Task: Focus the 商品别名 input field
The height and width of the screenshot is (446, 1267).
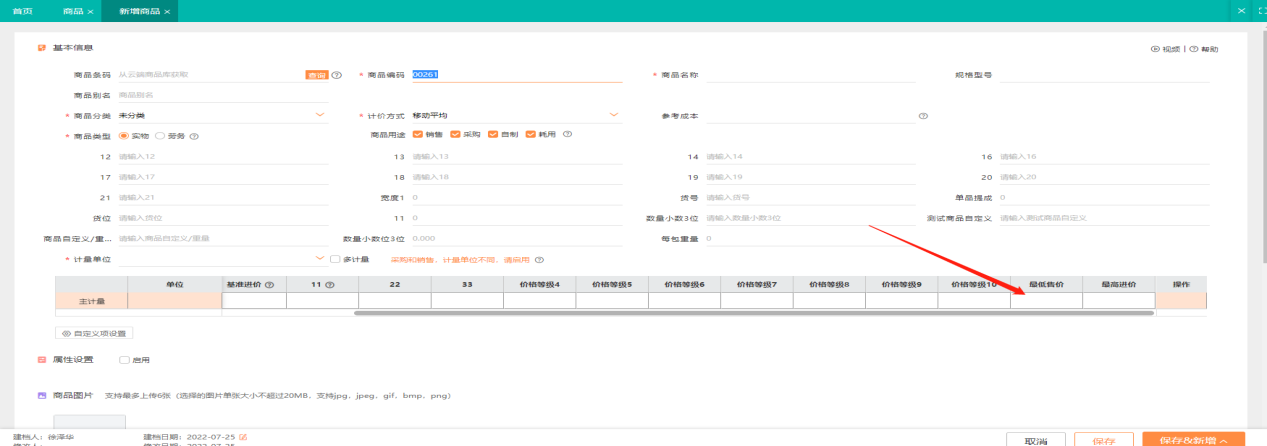Action: click(222, 95)
